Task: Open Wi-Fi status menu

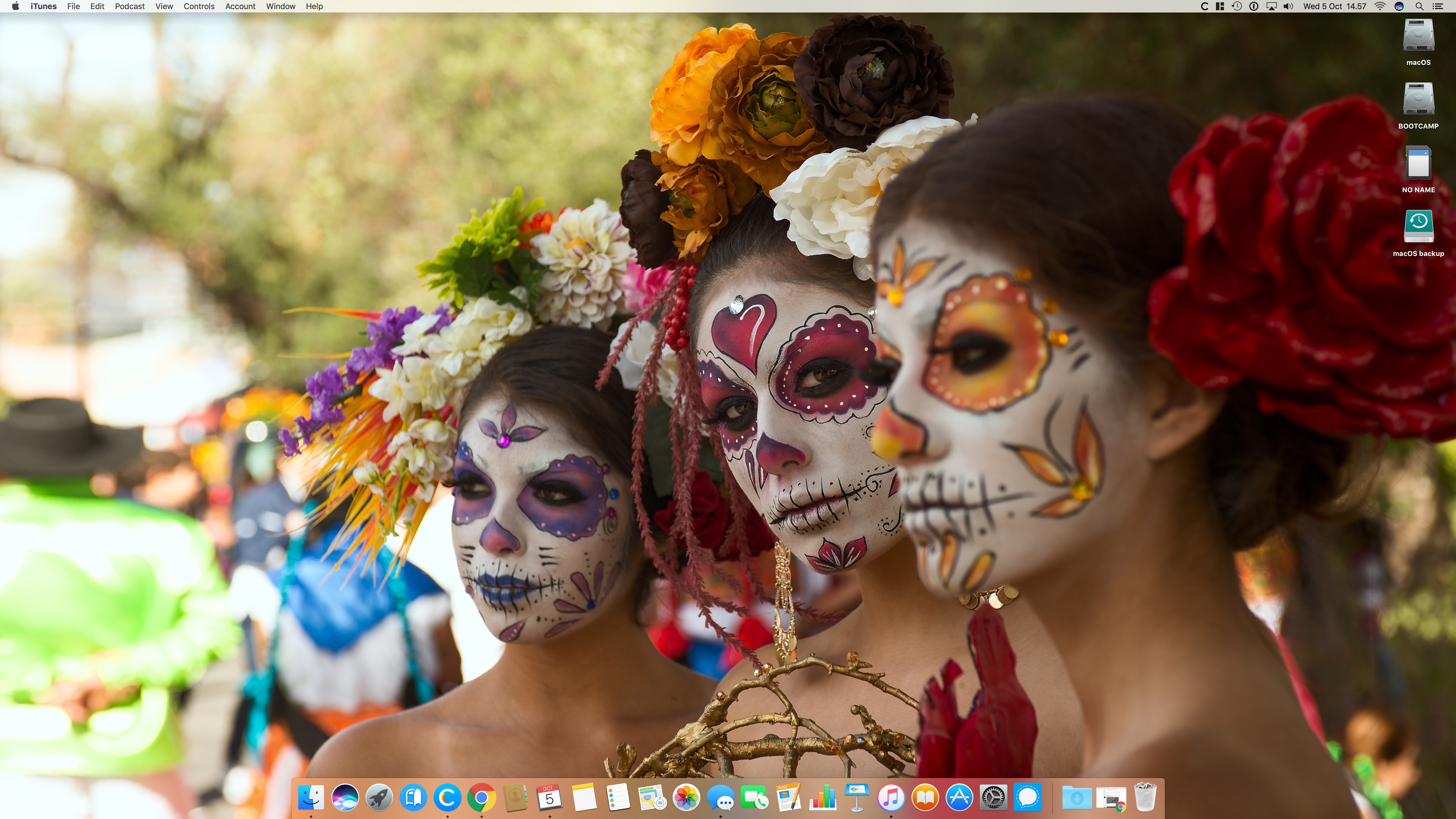Action: pos(1380,6)
